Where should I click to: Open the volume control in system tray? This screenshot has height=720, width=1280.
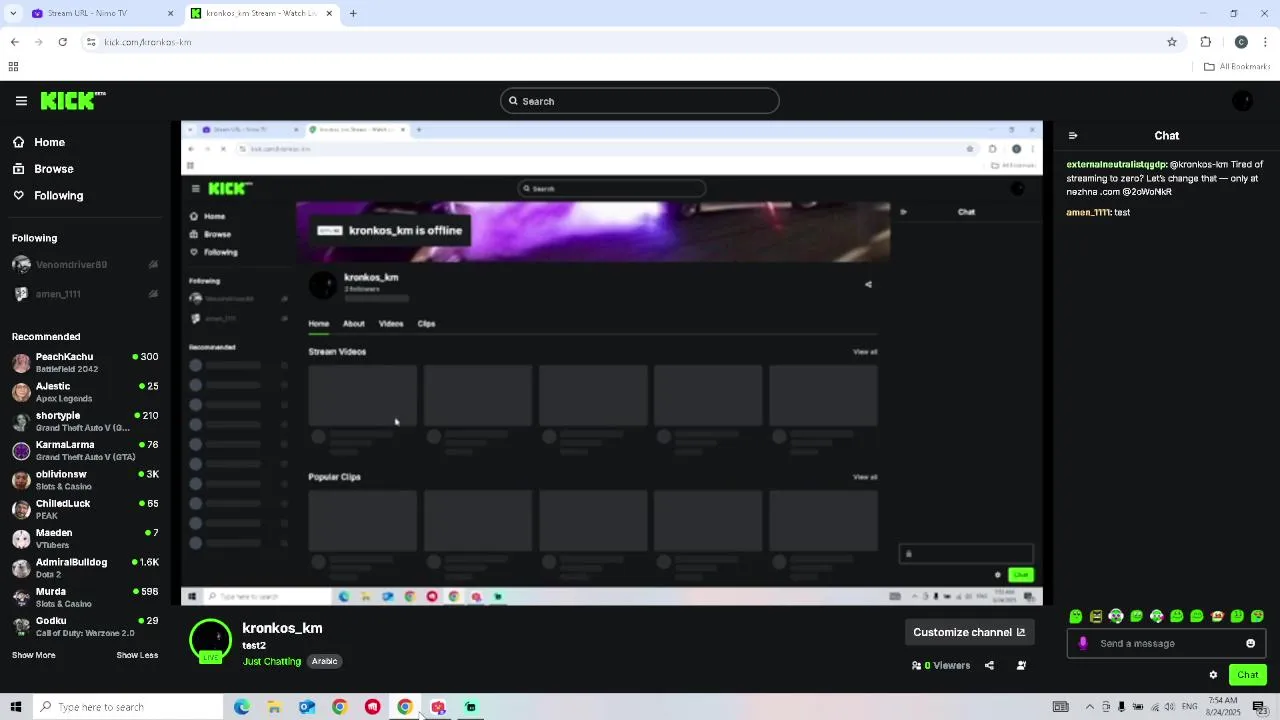(1170, 707)
